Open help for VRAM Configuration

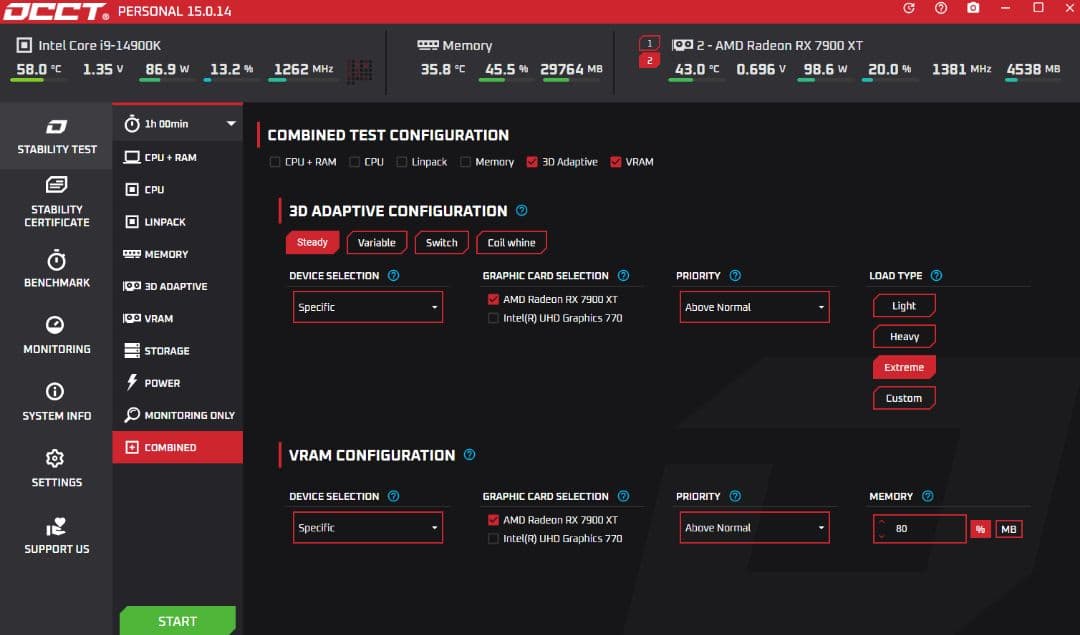click(x=469, y=455)
